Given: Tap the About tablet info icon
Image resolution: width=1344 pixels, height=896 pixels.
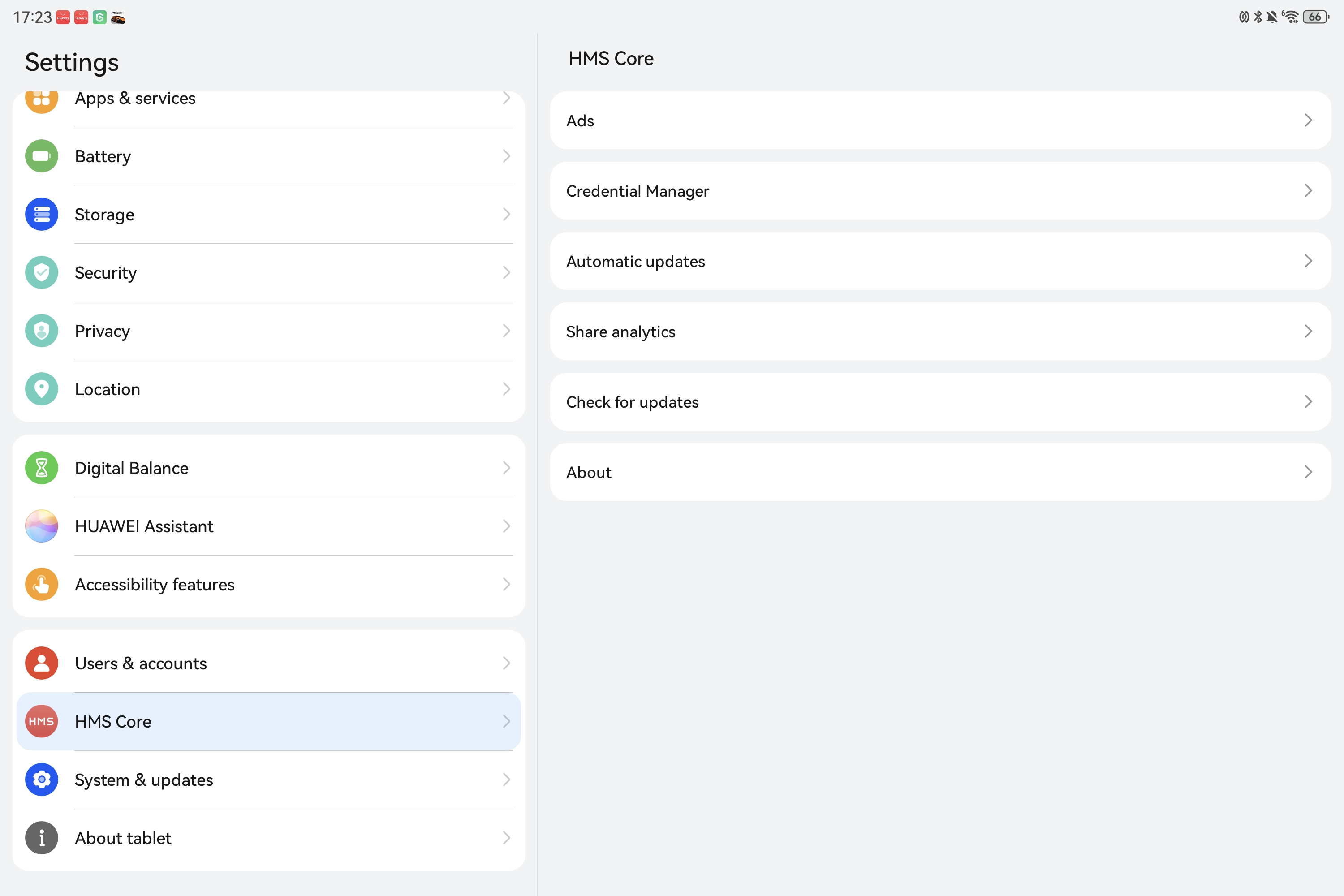Looking at the screenshot, I should (x=42, y=838).
